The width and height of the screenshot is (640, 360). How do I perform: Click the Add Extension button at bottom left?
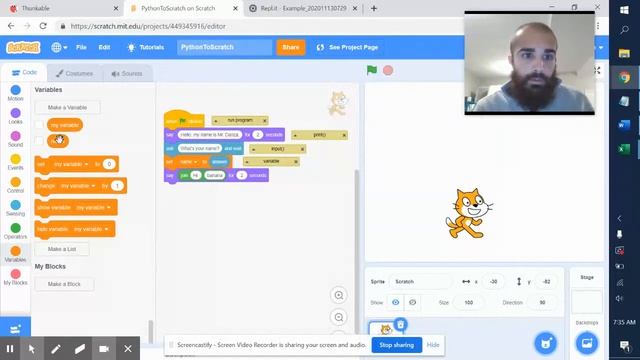pyautogui.click(x=15, y=329)
